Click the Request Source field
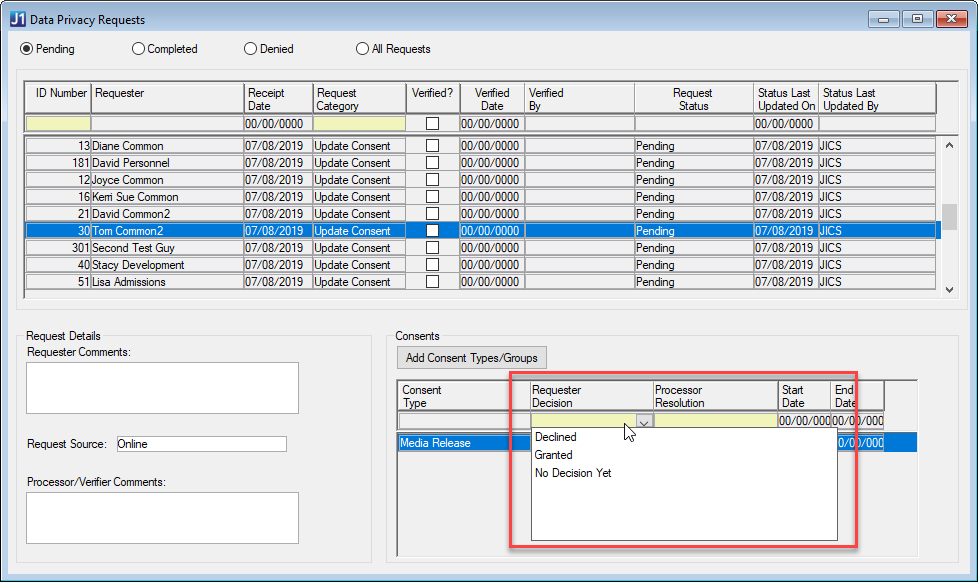This screenshot has width=978, height=582. (200, 444)
